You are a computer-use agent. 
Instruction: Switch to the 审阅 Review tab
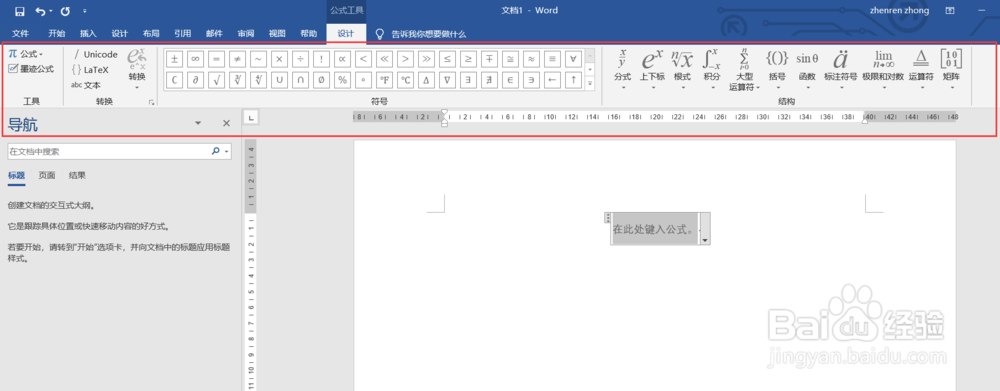point(246,34)
